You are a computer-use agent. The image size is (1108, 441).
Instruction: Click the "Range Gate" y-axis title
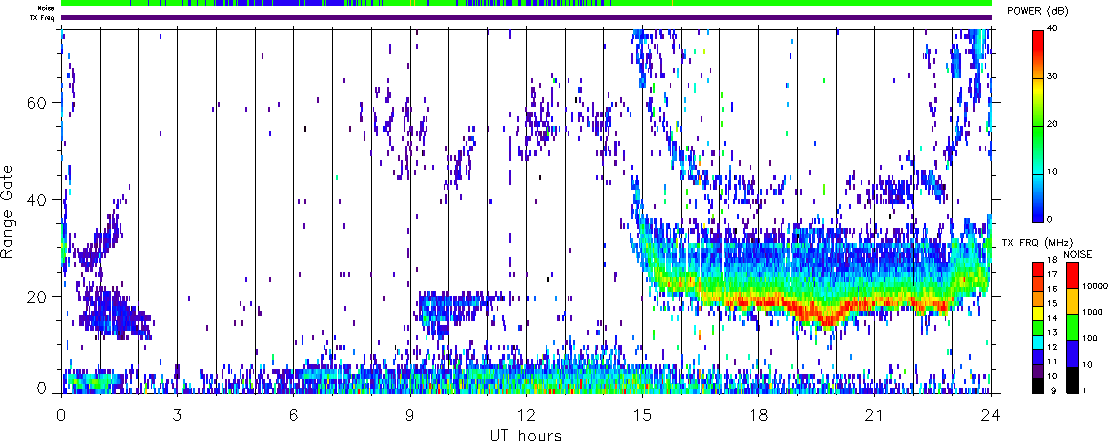click(x=8, y=212)
